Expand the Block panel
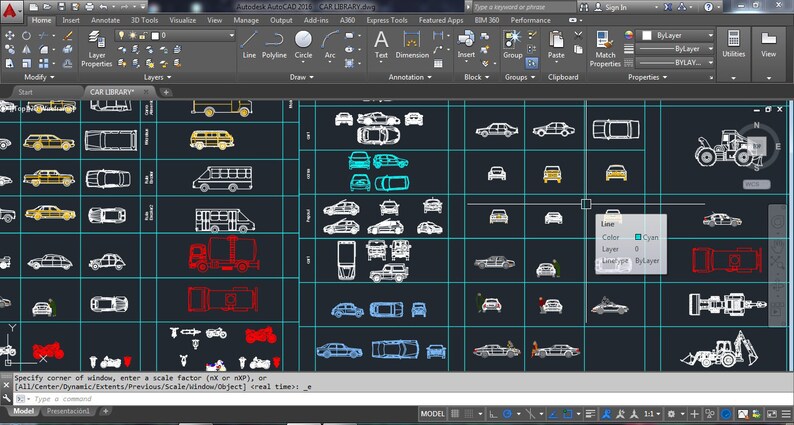This screenshot has width=794, height=425. (477, 77)
